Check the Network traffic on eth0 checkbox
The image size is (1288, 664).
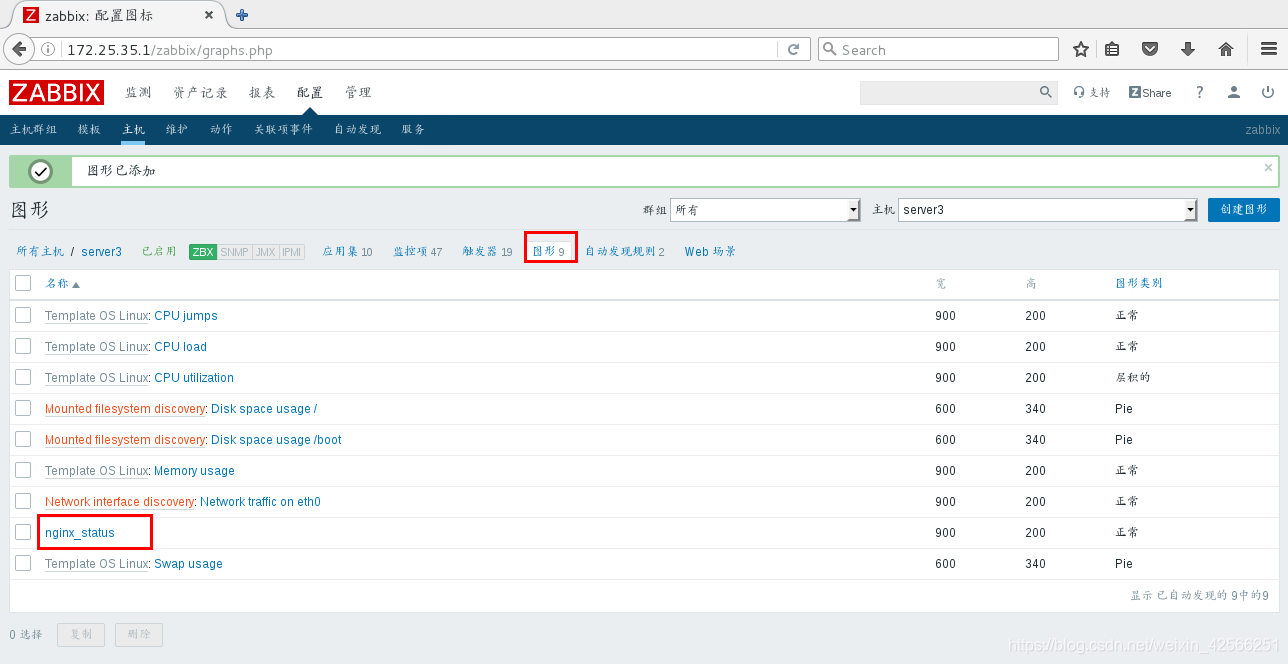(23, 501)
